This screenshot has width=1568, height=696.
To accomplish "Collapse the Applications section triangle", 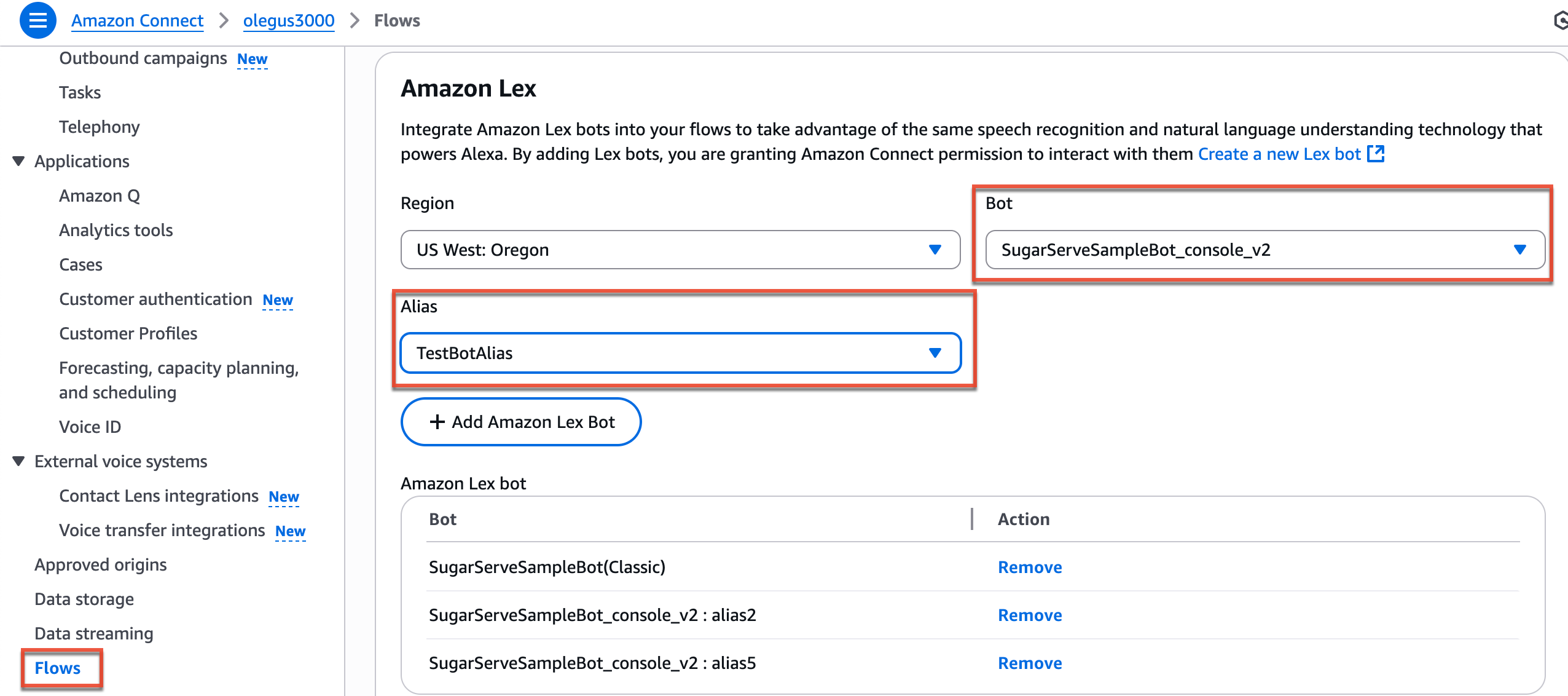I will click(x=18, y=161).
